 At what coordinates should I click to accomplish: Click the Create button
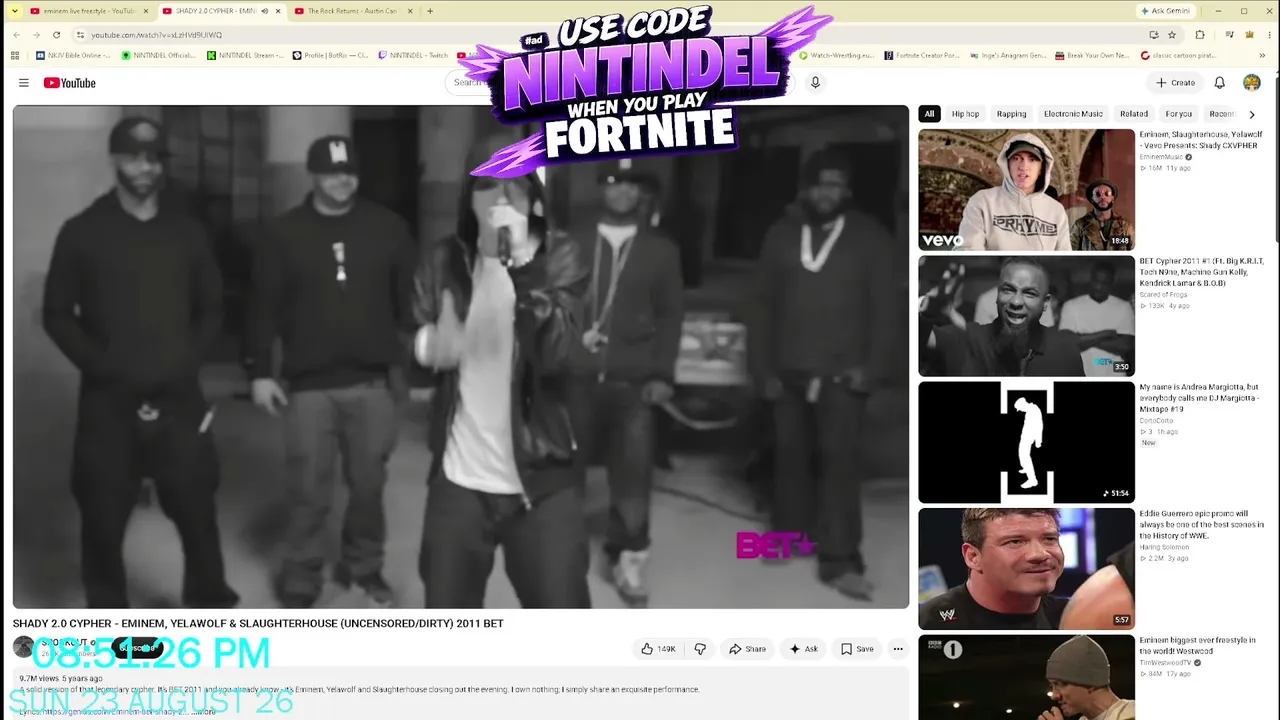point(1176,83)
